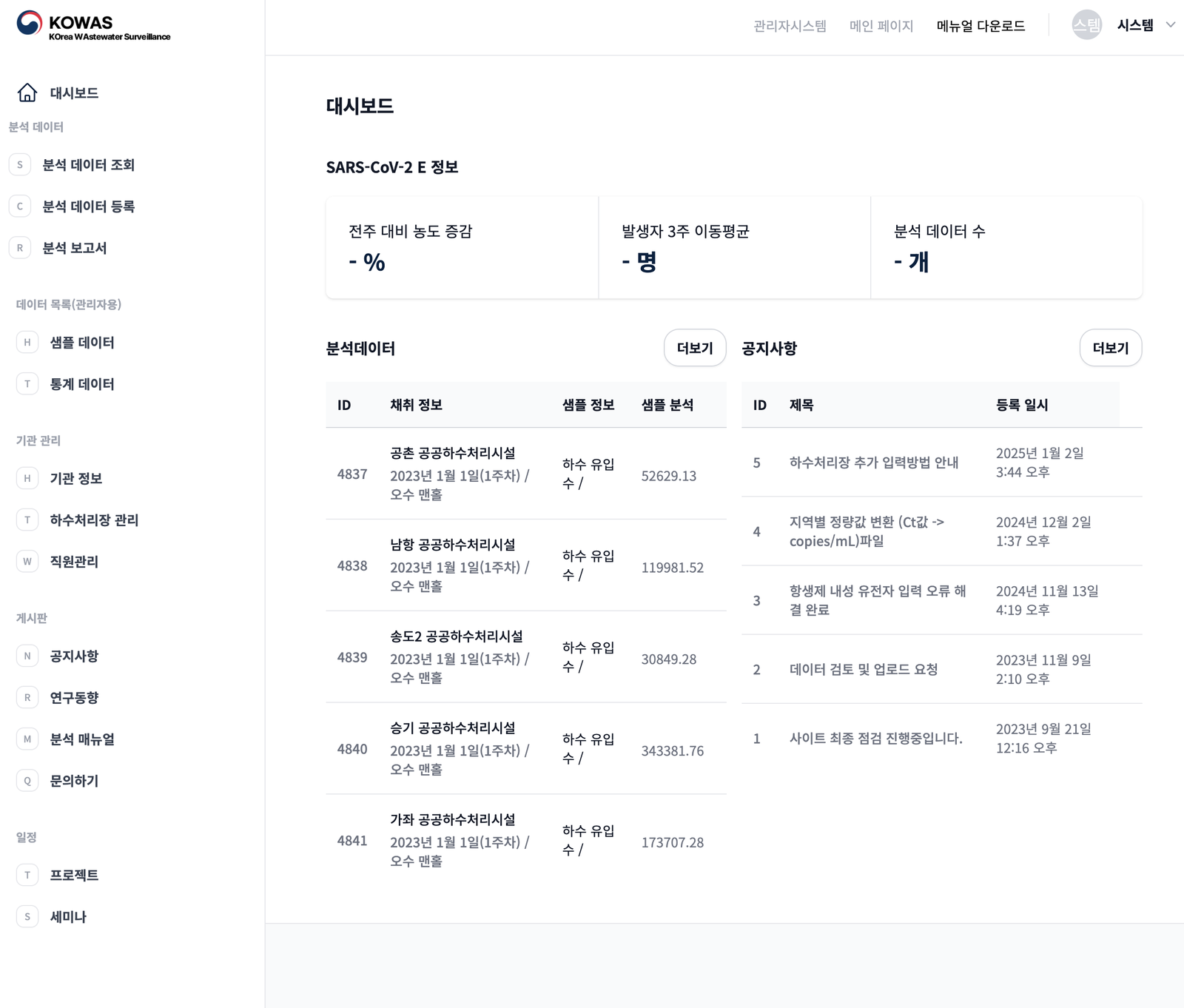This screenshot has height=1008, width=1184.
Task: Open notice 사이트 최종 점검 진행중입니다.
Action: 876,739
